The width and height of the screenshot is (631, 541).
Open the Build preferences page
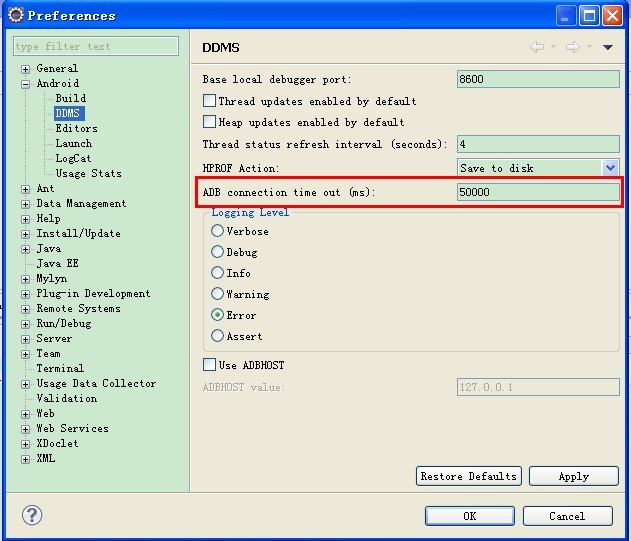click(70, 98)
